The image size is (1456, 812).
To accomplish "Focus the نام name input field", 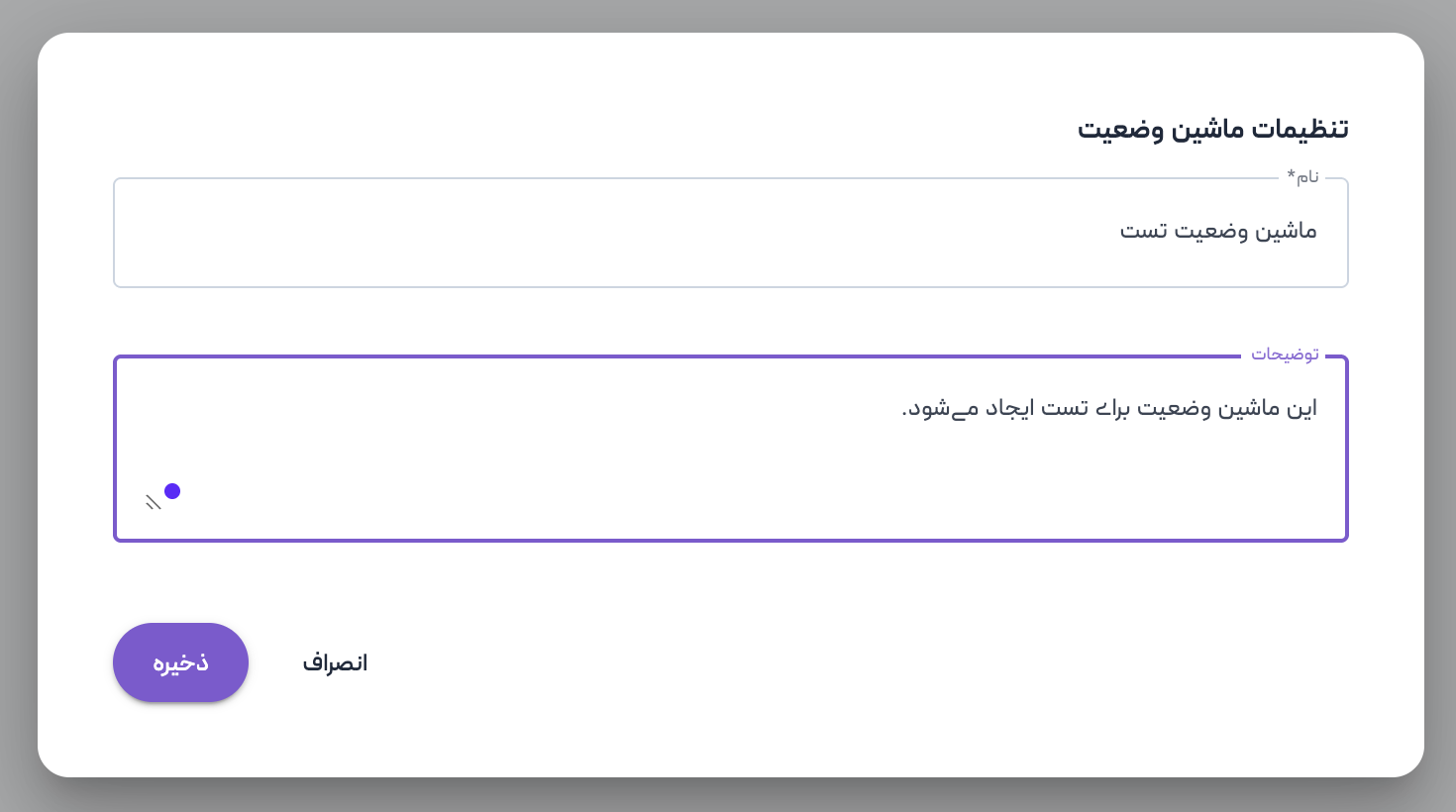I will (x=693, y=233).
